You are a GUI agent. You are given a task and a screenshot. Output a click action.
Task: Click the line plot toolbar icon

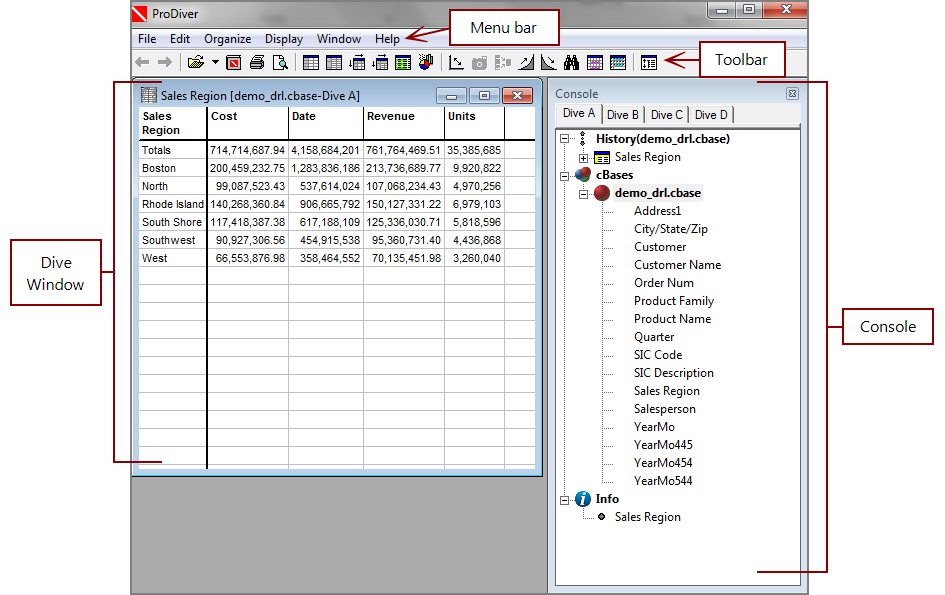pyautogui.click(x=456, y=63)
